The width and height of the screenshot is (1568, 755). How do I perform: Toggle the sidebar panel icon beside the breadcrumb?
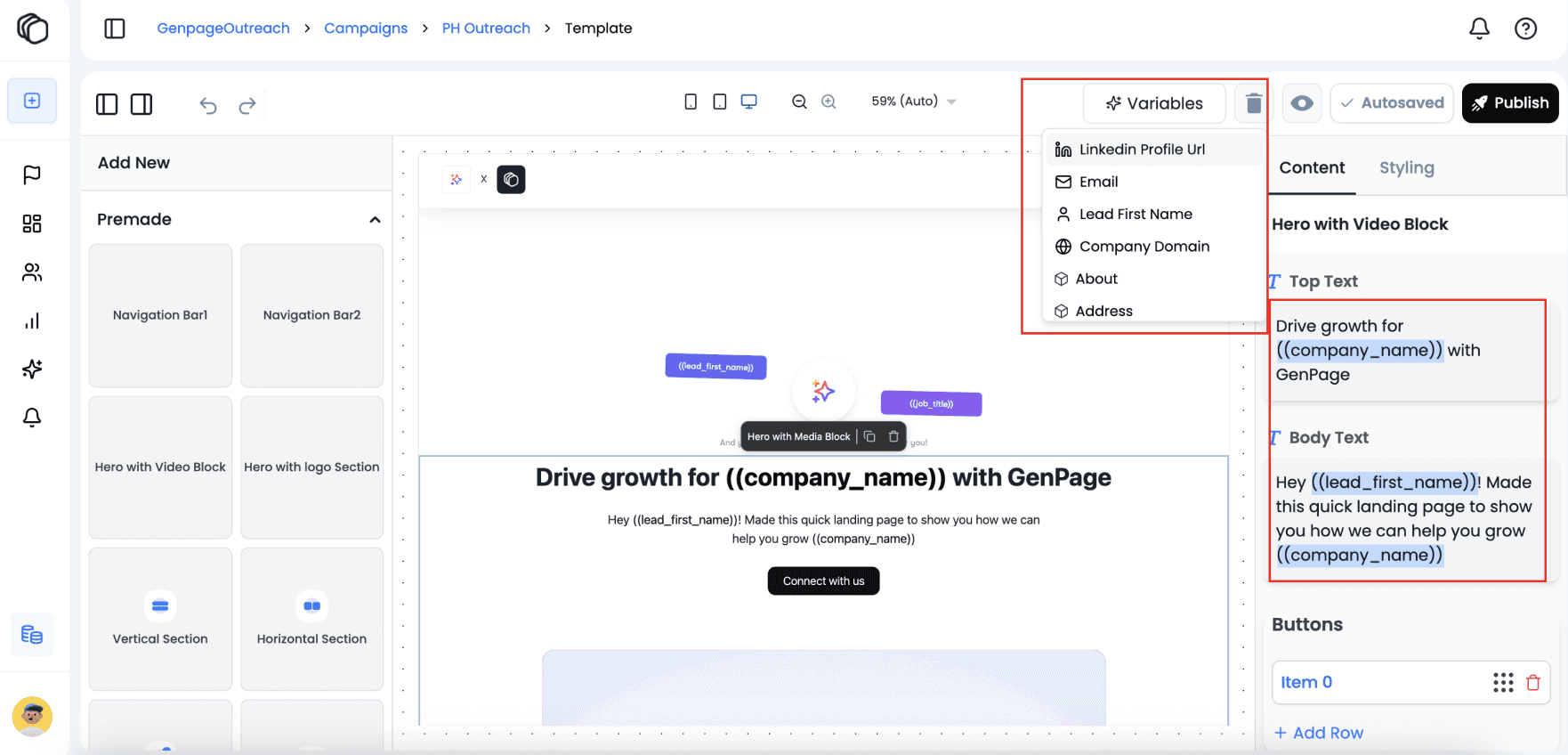115,28
